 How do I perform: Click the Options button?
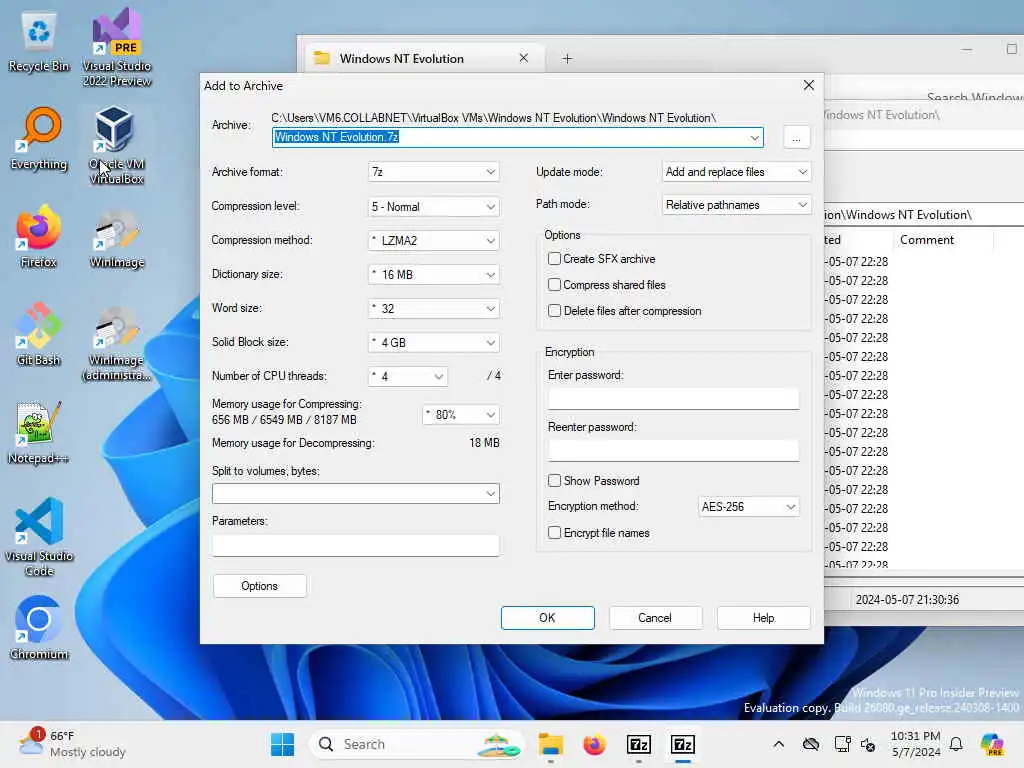[x=259, y=586]
